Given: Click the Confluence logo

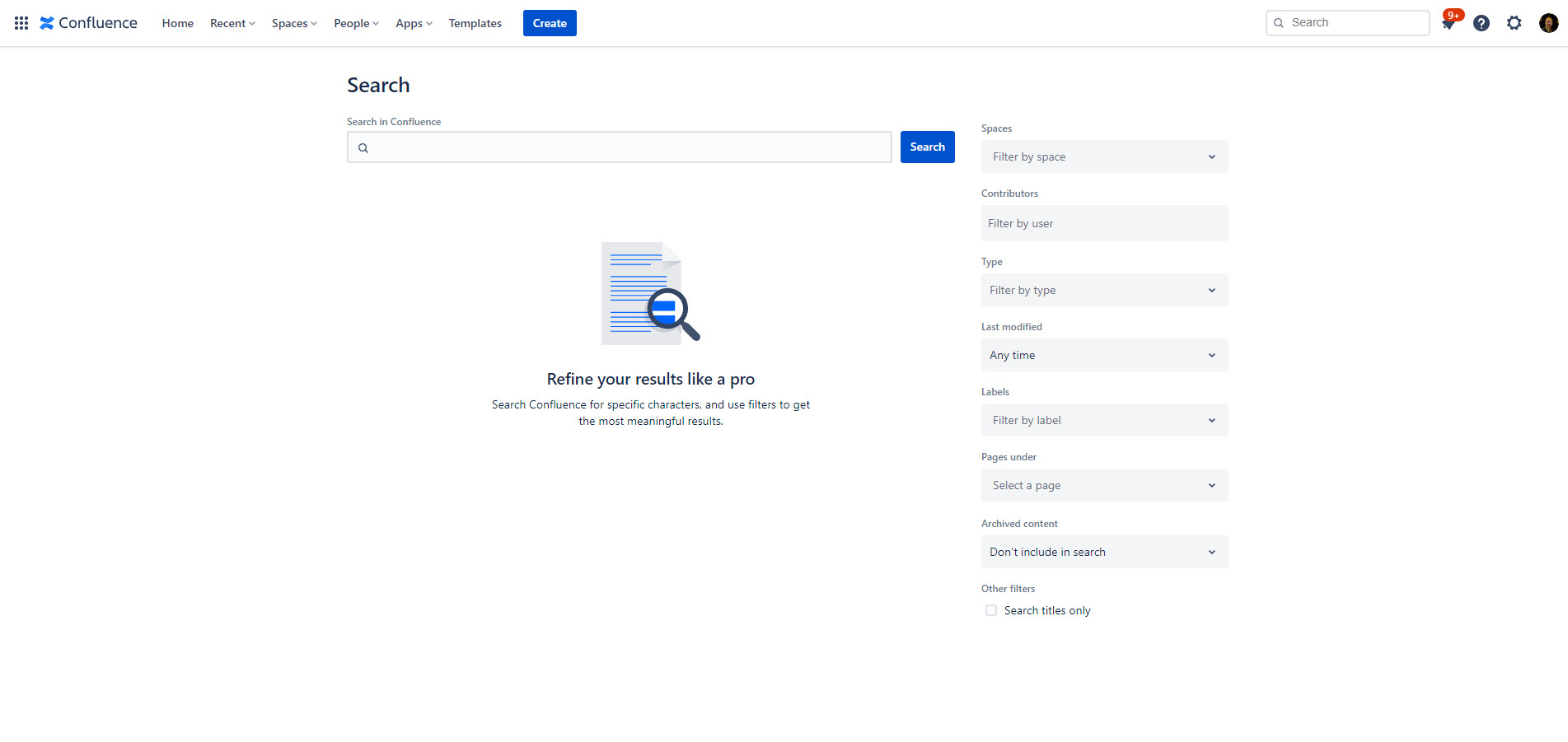Looking at the screenshot, I should coord(89,23).
